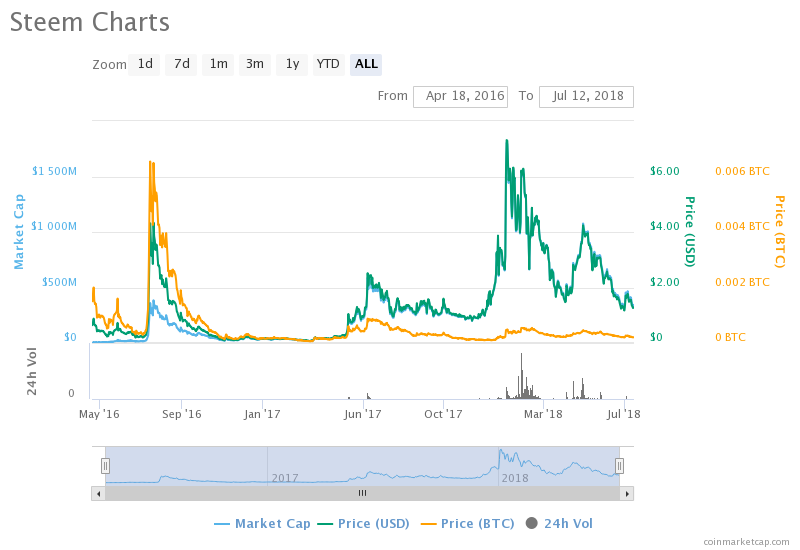The image size is (800, 550).
Task: Click the $1 500M market cap label
Action: click(x=54, y=171)
